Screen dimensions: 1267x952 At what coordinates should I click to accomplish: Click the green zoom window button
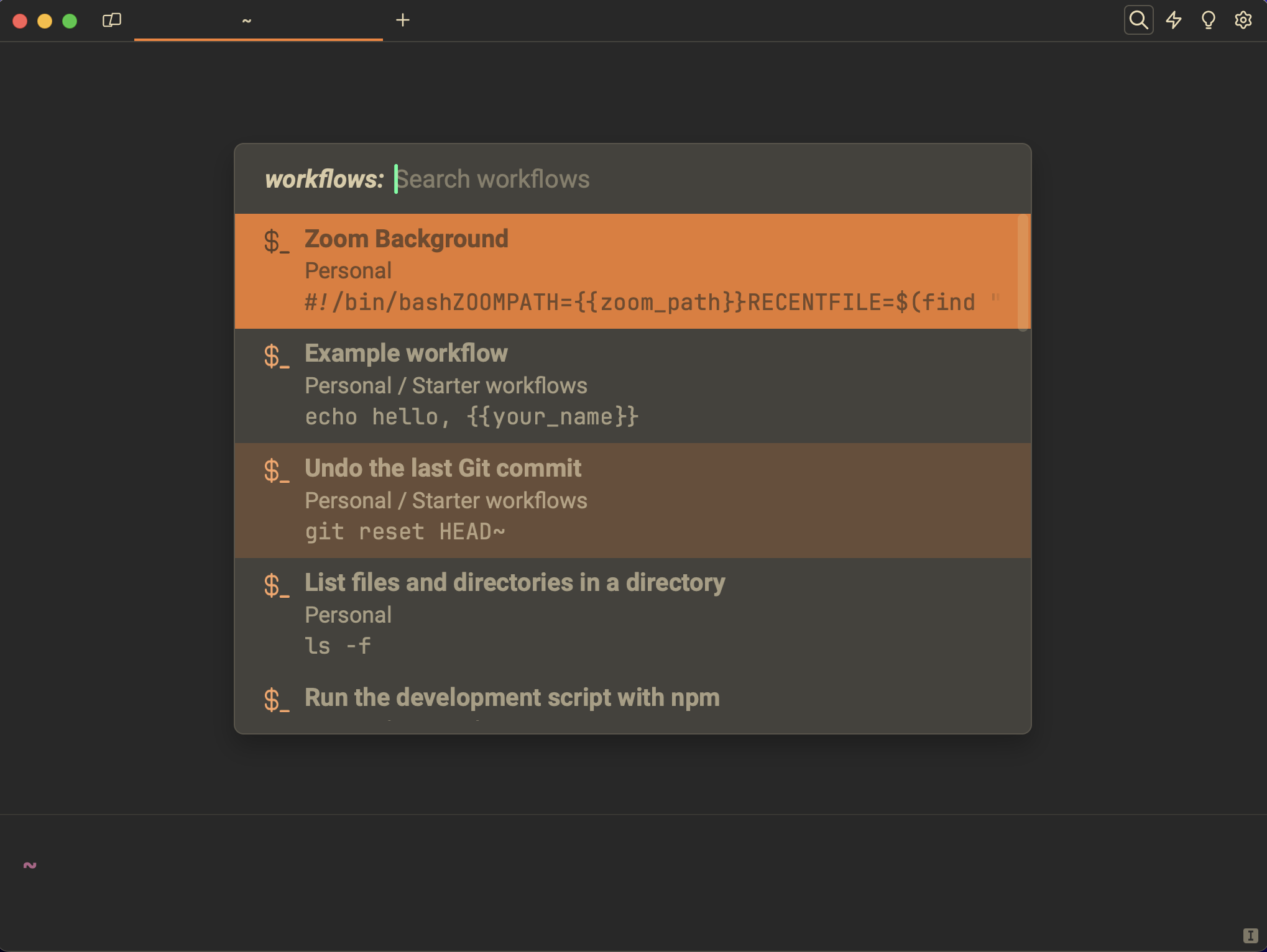click(70, 21)
